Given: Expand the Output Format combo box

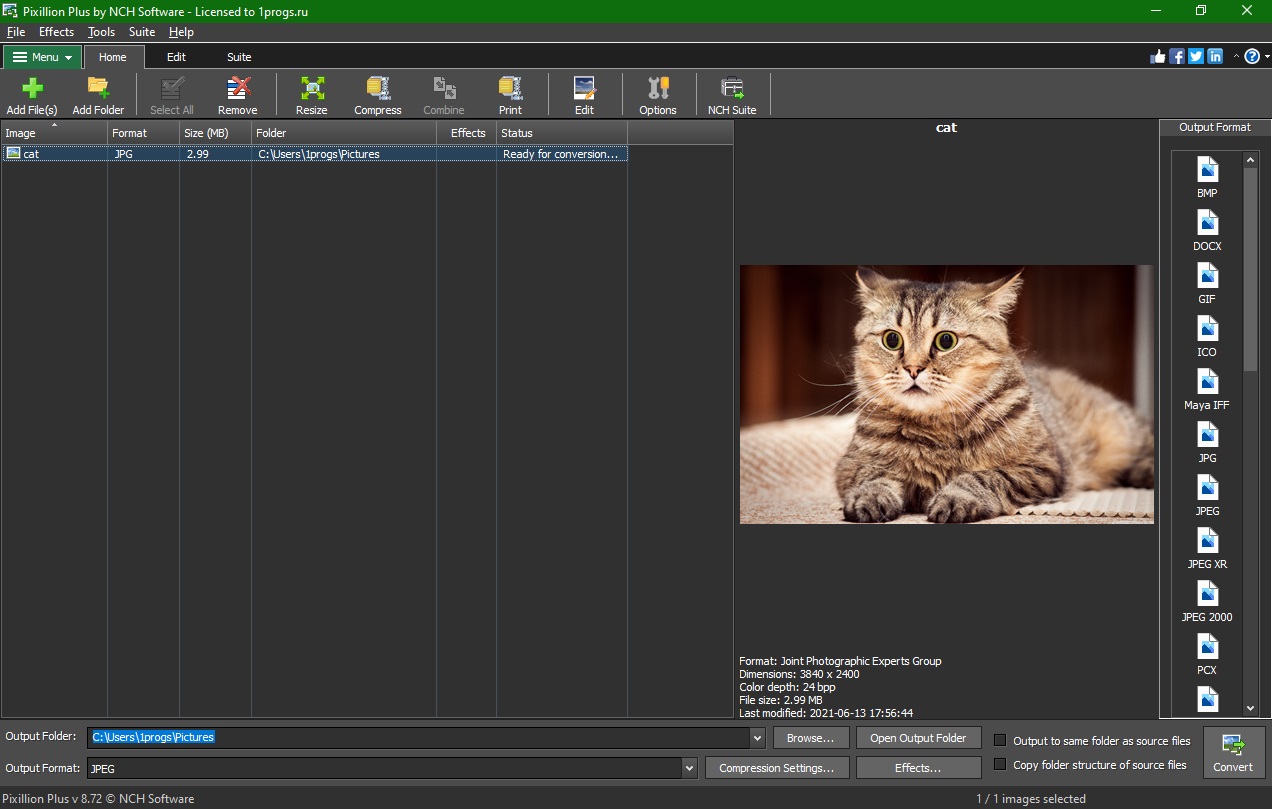Looking at the screenshot, I should (689, 768).
